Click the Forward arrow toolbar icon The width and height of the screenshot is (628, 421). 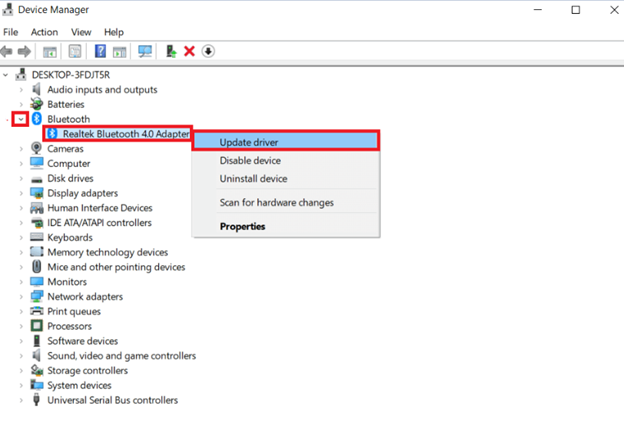tap(24, 51)
